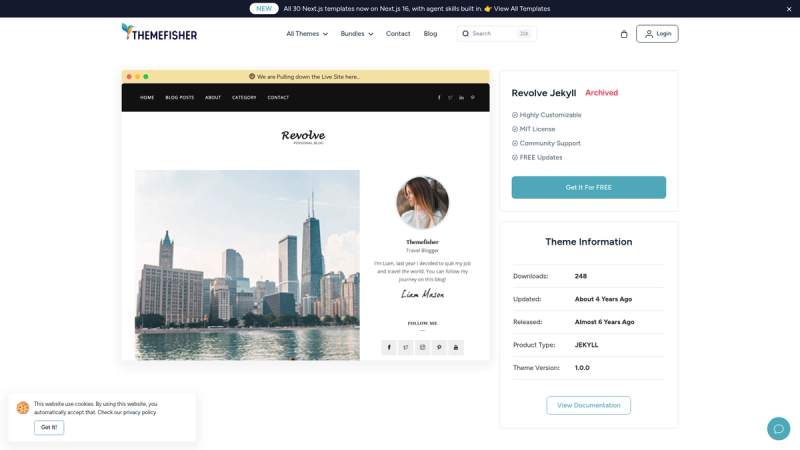Click Facebook button under Follow Me
Screen dimensions: 800x450
[x=389, y=347]
